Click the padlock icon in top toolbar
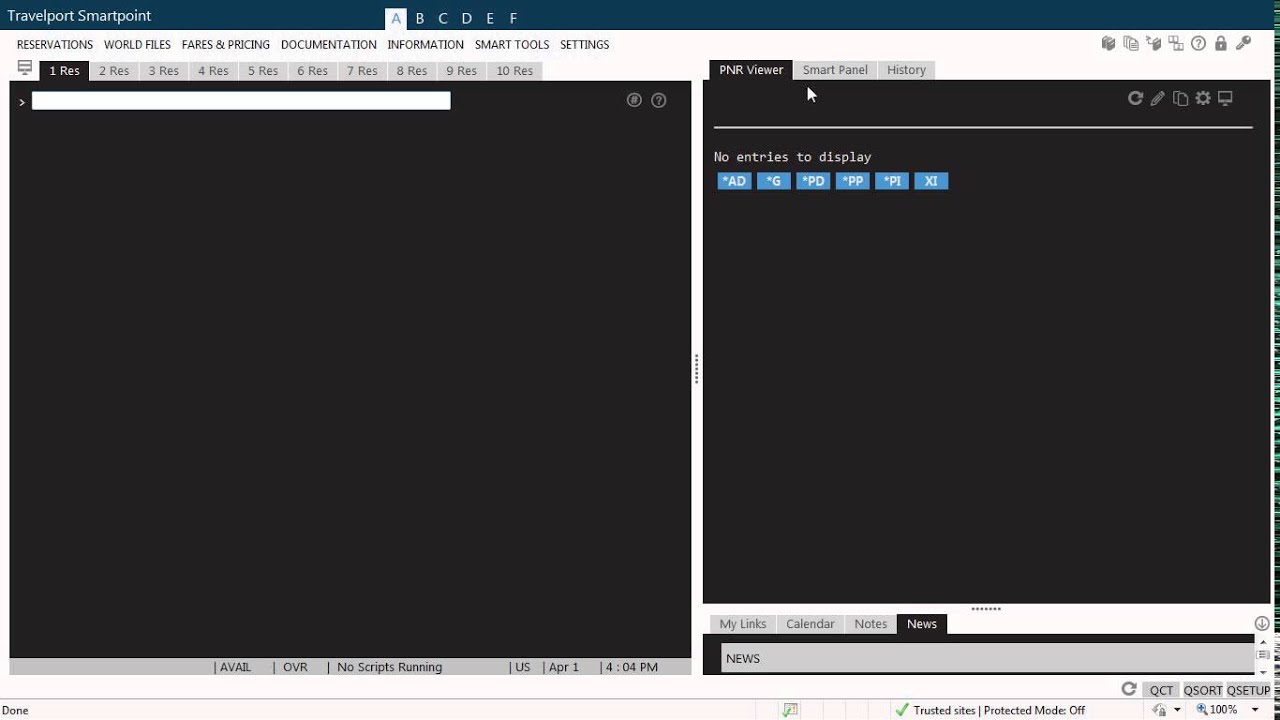 (1221, 44)
